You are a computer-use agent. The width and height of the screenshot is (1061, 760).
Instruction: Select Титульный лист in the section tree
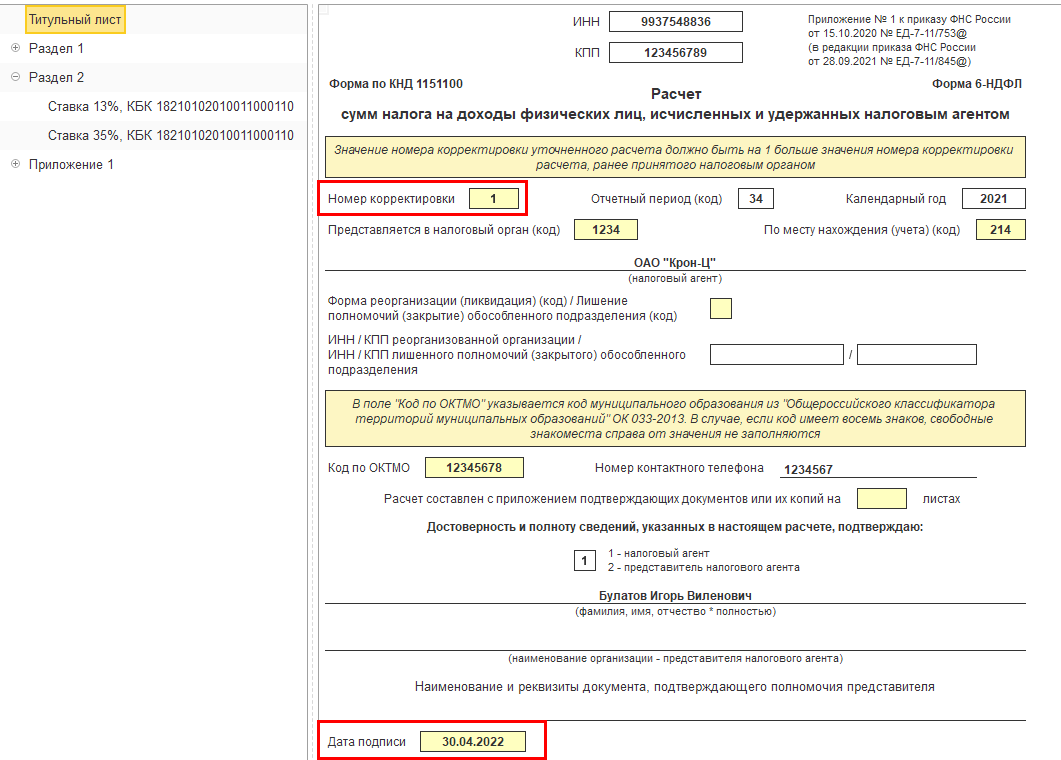[74, 20]
